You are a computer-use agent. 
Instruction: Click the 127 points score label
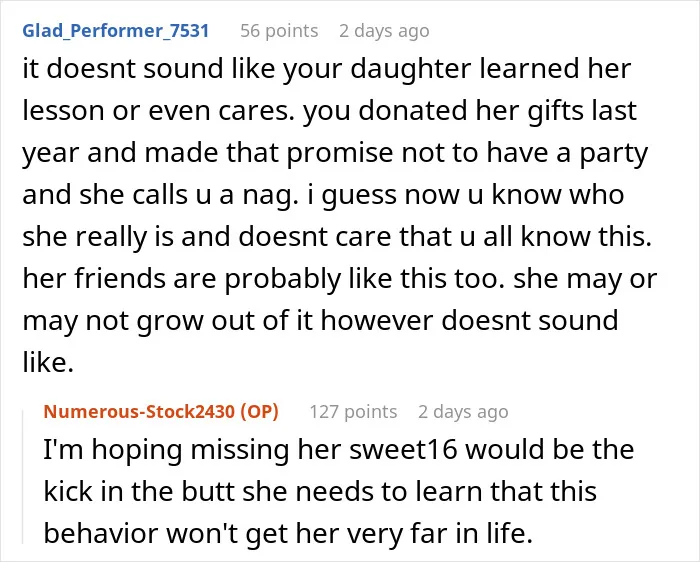click(353, 412)
